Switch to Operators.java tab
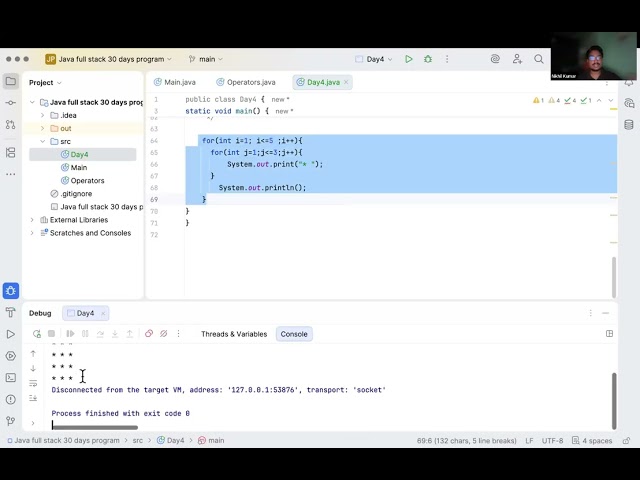The image size is (640, 480). (246, 82)
